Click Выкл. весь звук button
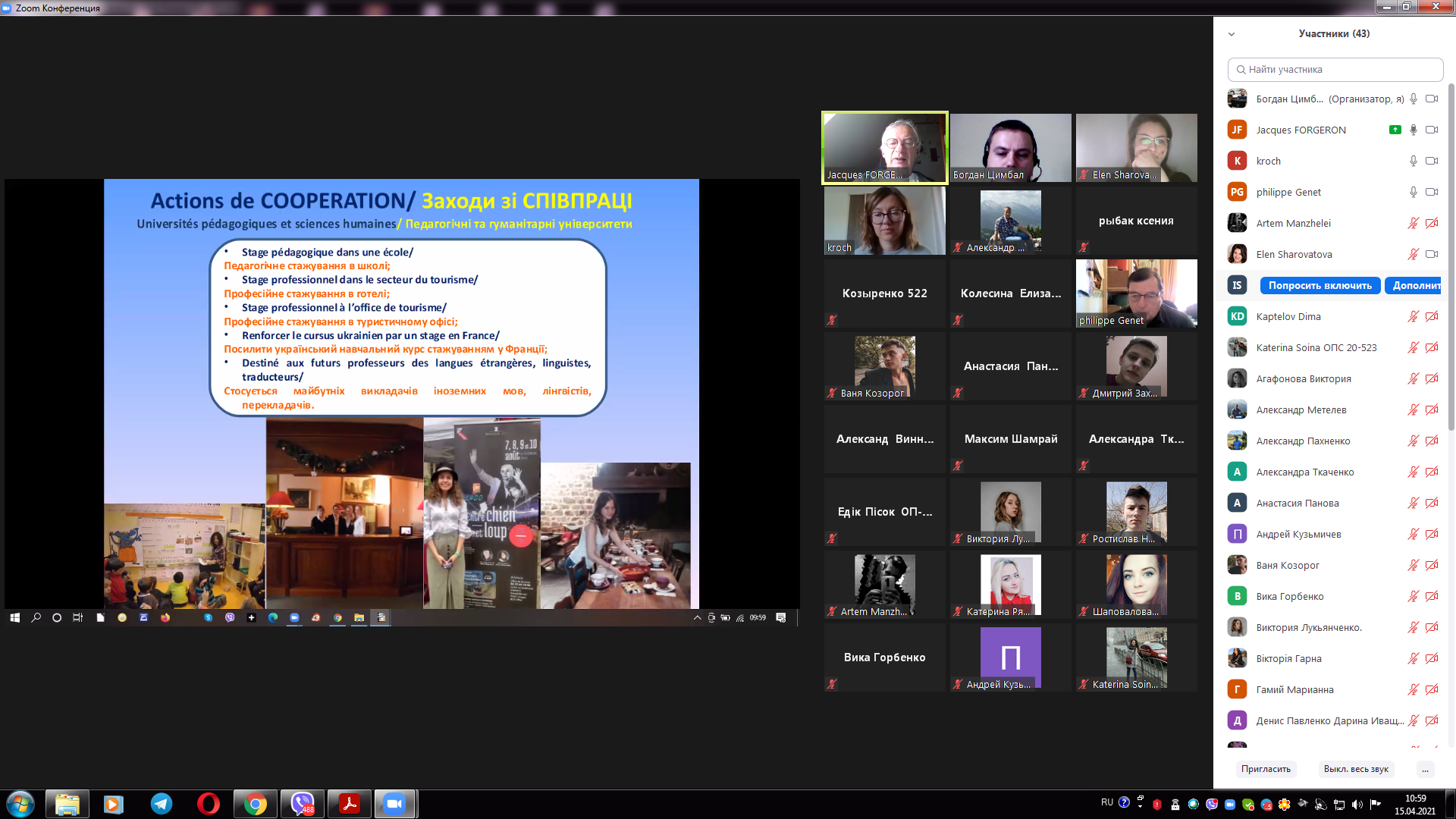The height and width of the screenshot is (819, 1456). click(1356, 769)
